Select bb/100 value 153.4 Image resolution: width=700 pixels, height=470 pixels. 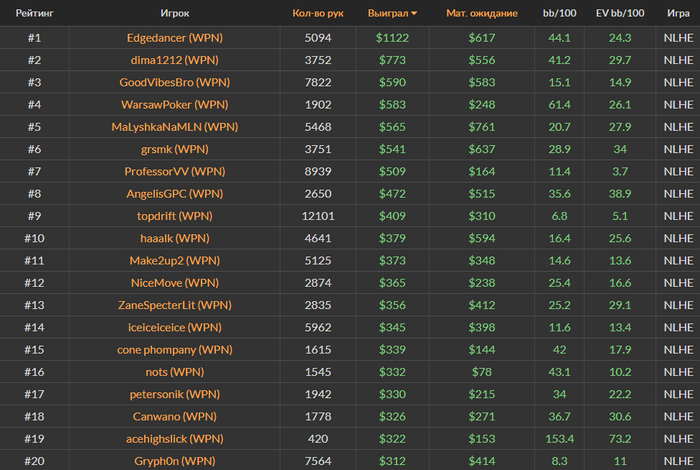tap(559, 439)
